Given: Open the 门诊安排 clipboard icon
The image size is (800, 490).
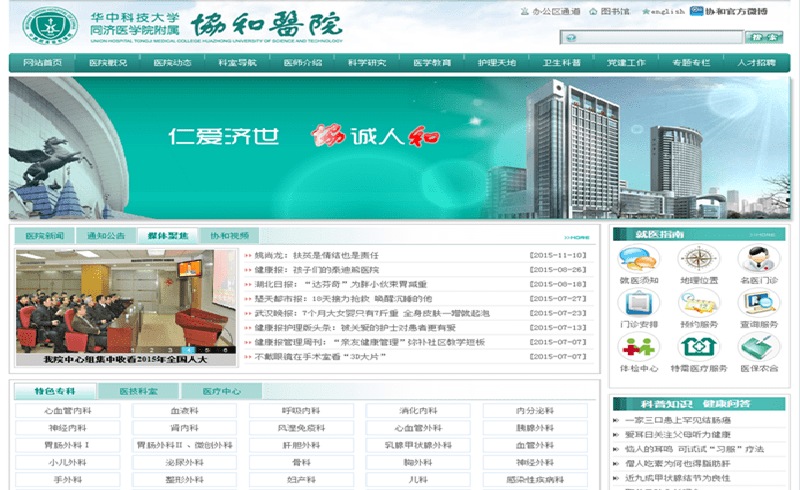Looking at the screenshot, I should coord(638,304).
